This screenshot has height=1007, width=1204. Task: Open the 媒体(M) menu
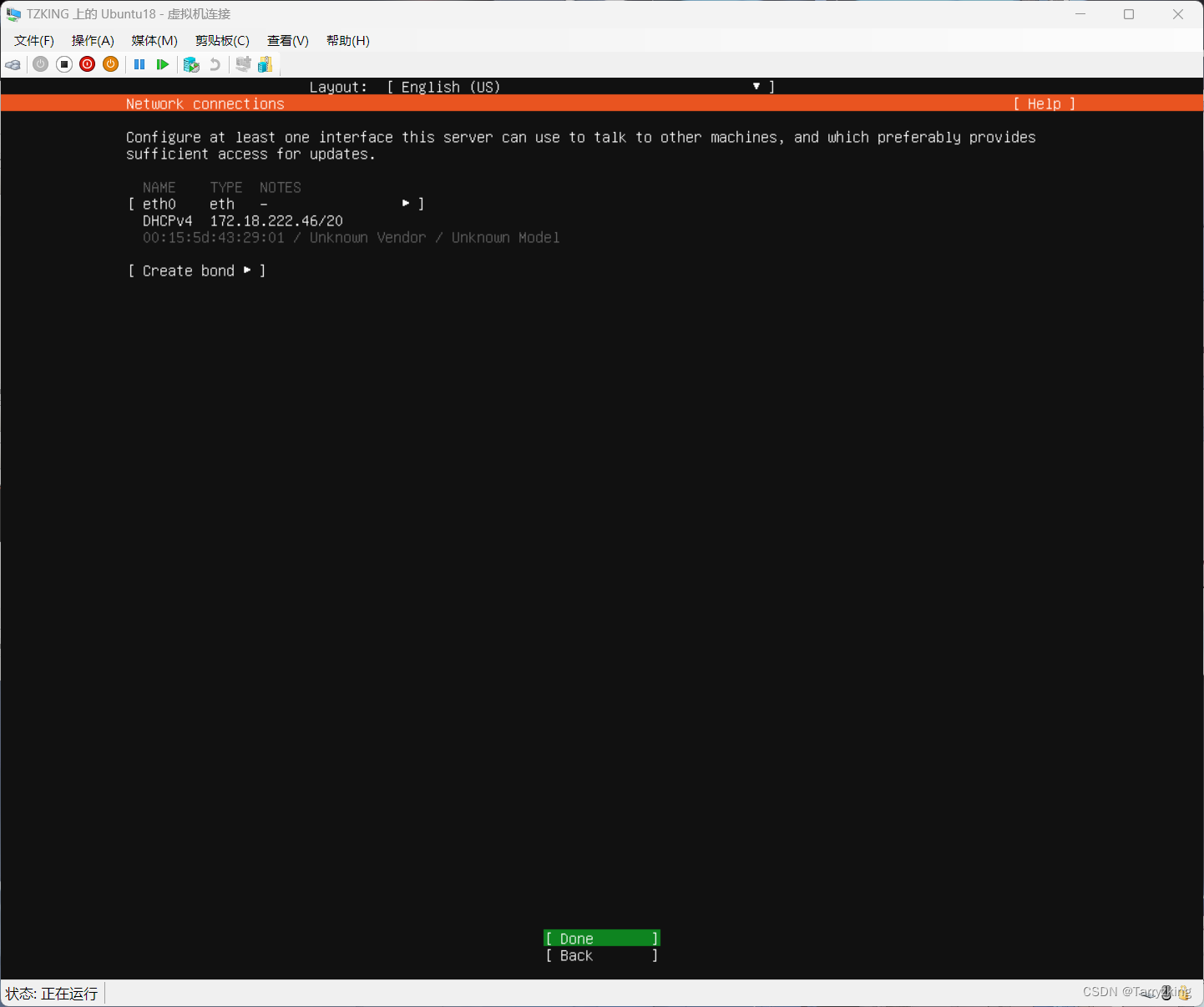pos(154,40)
